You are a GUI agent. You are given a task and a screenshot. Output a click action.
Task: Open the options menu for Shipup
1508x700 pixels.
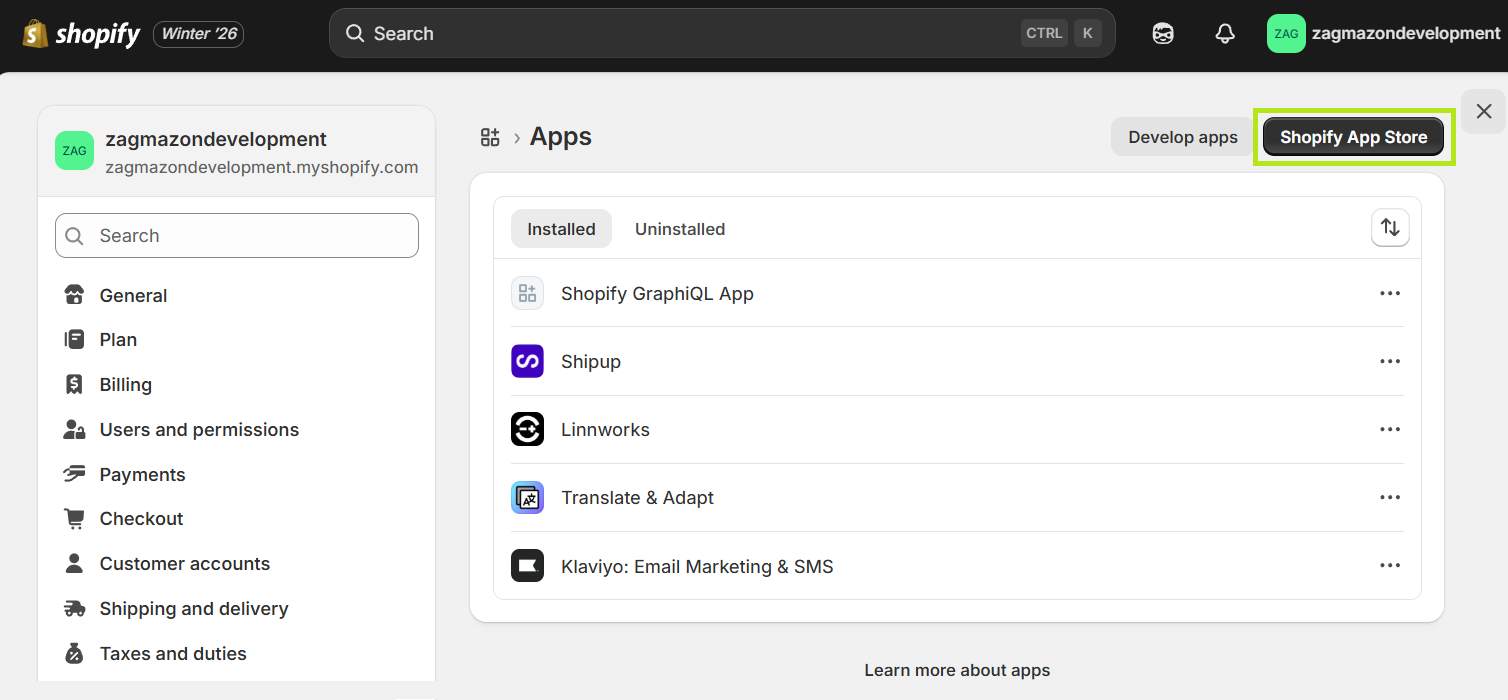[1390, 361]
